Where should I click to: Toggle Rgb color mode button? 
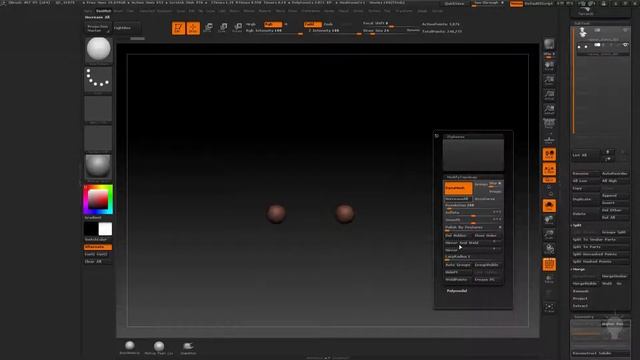point(273,24)
